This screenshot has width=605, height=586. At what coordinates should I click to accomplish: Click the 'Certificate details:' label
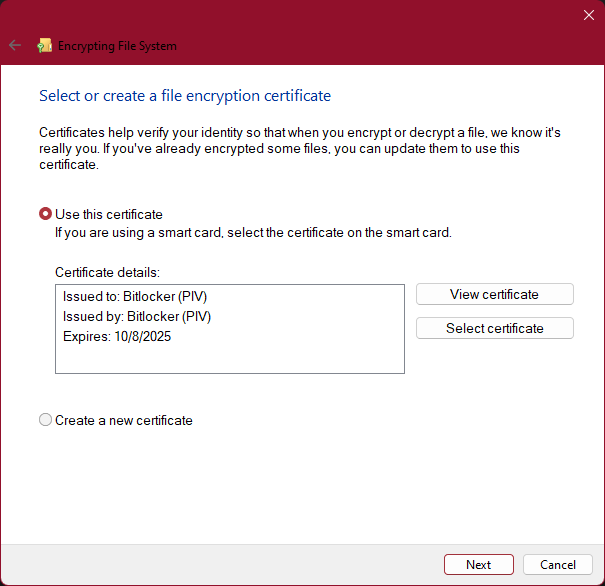point(107,272)
